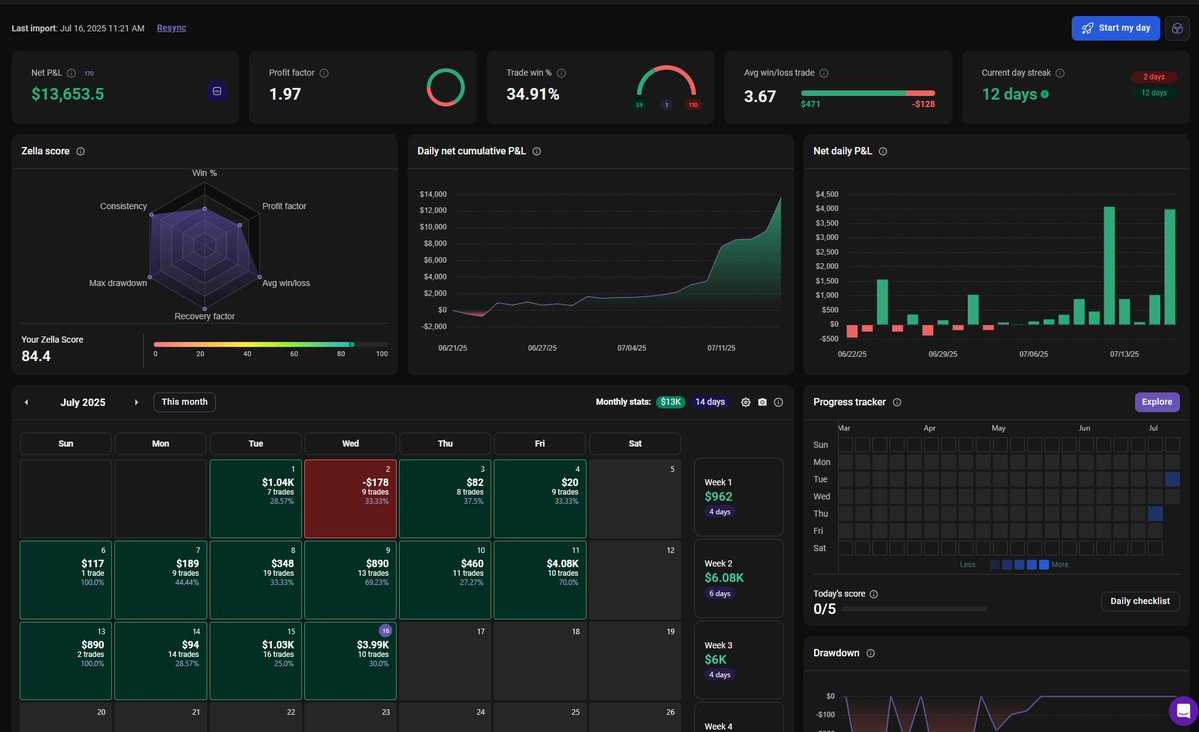
Task: Click the Week 2 summary card $6.08K
Action: point(739,578)
